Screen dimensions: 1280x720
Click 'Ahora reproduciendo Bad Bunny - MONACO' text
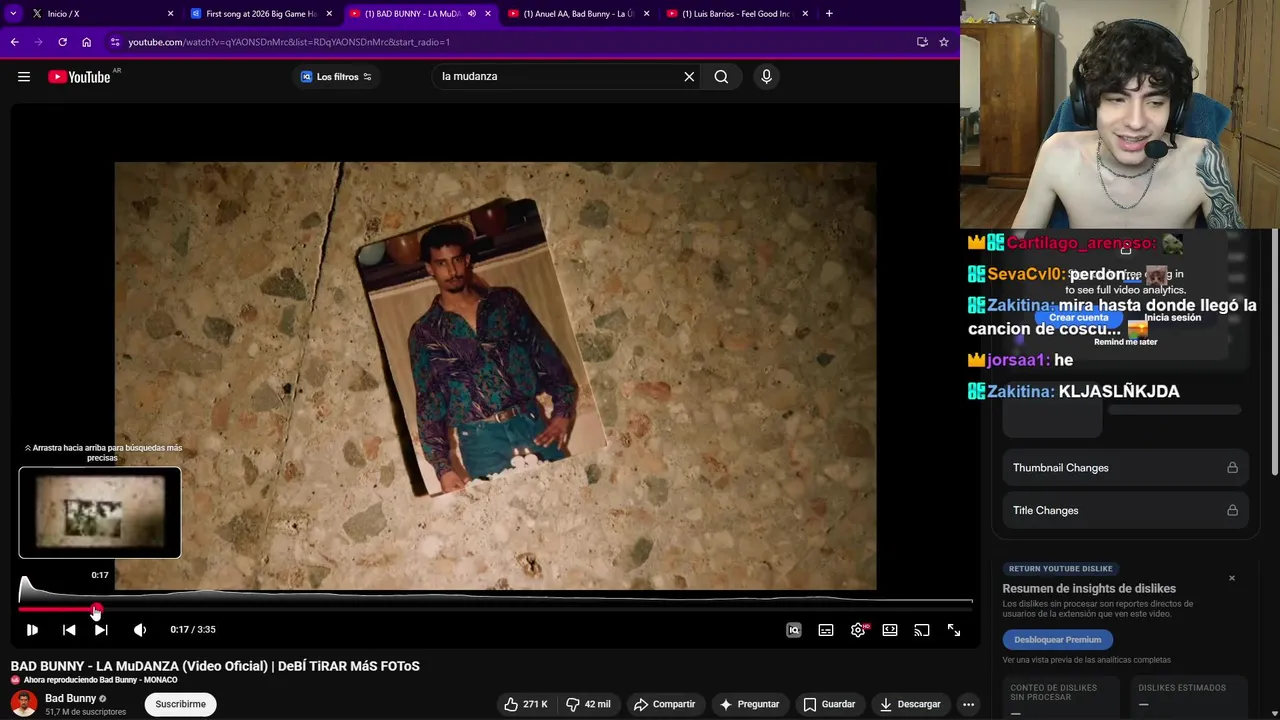100,680
